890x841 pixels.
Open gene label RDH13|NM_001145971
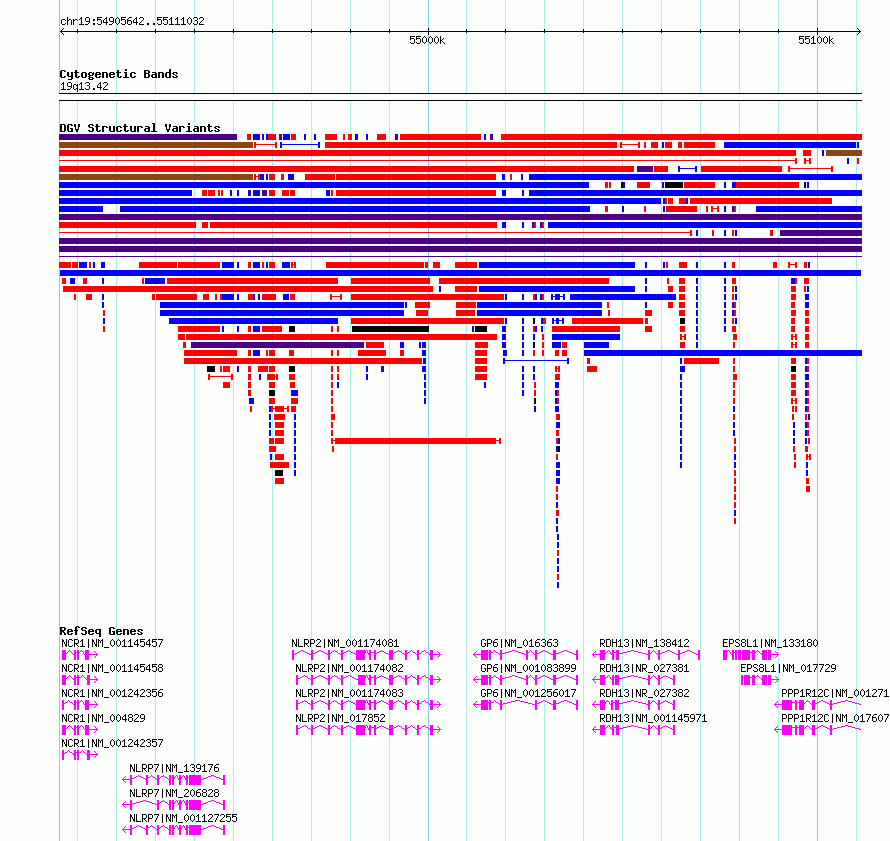pyautogui.click(x=653, y=718)
